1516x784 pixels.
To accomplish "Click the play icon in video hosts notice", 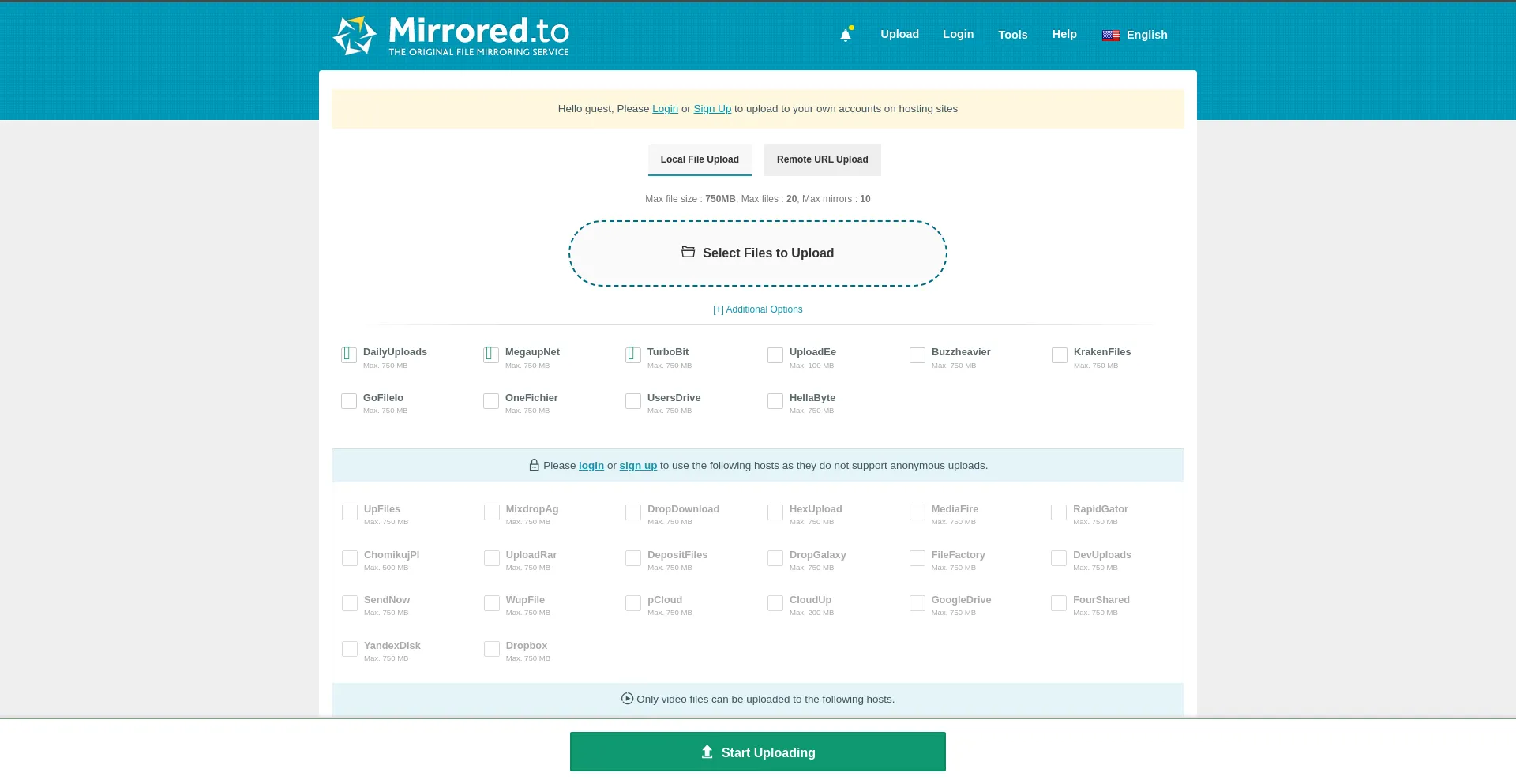I will pos(627,699).
